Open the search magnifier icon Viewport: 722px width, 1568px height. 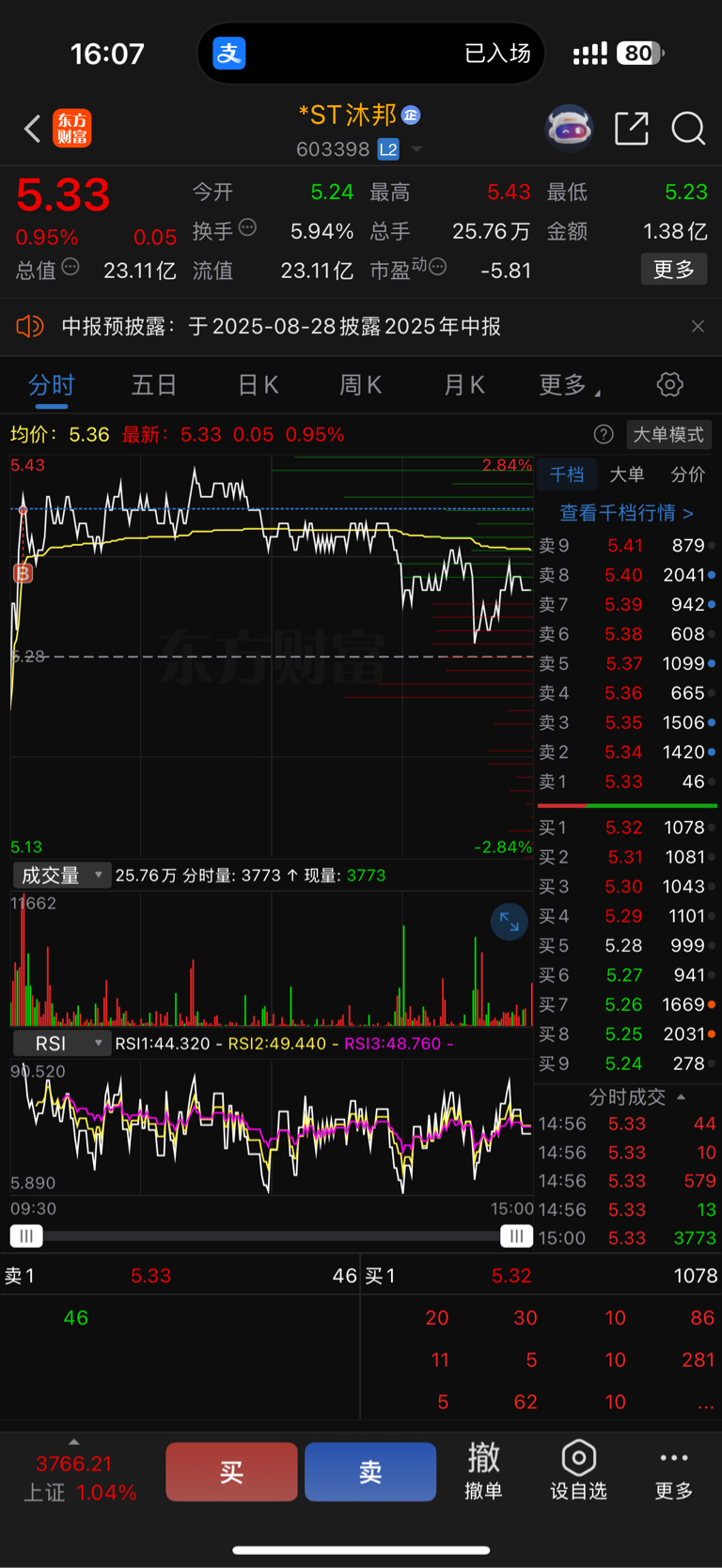tap(688, 129)
